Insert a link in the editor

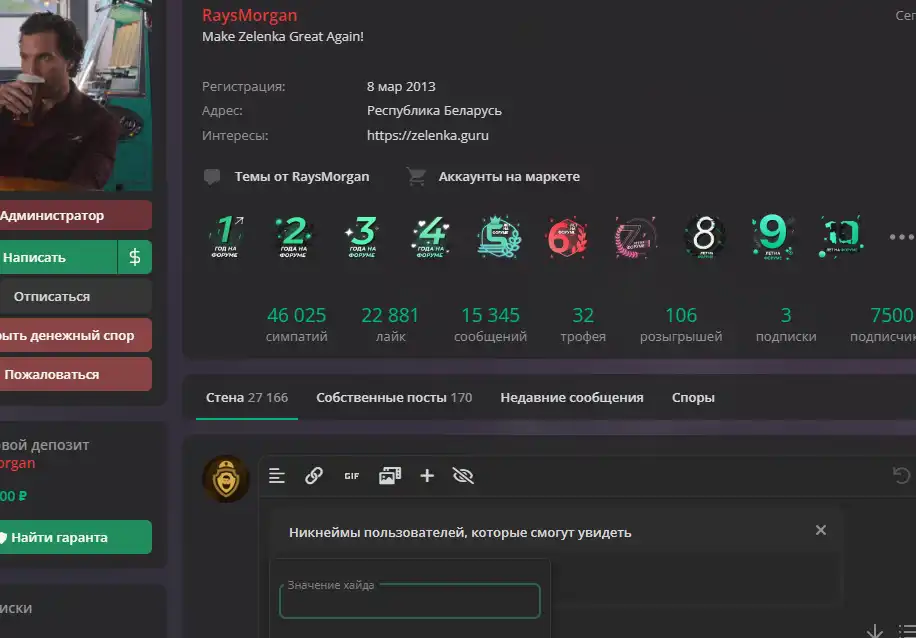[314, 476]
